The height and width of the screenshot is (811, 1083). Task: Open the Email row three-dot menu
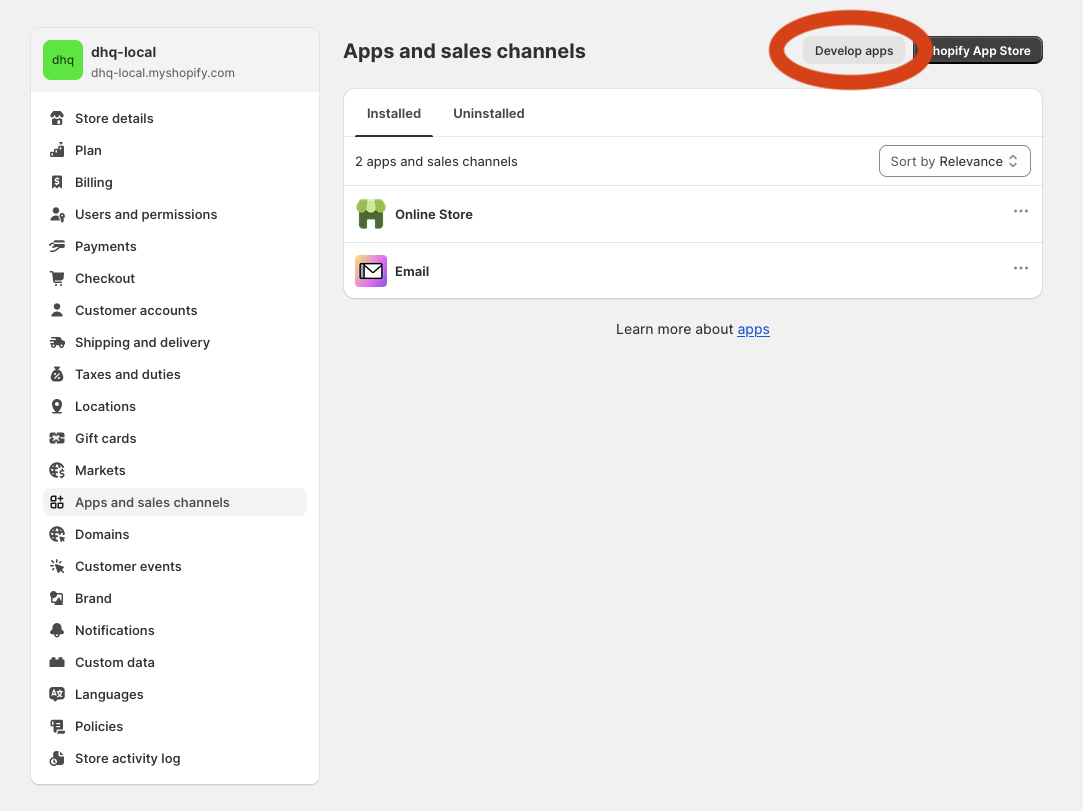(1021, 268)
